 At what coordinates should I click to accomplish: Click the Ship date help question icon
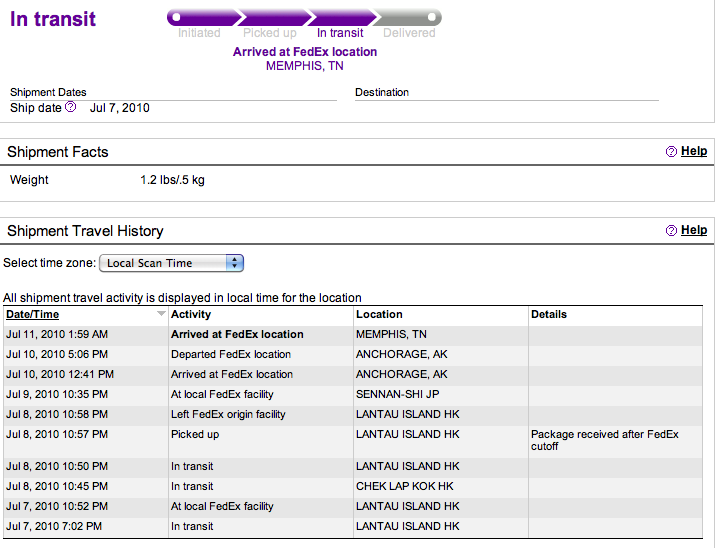click(x=70, y=107)
